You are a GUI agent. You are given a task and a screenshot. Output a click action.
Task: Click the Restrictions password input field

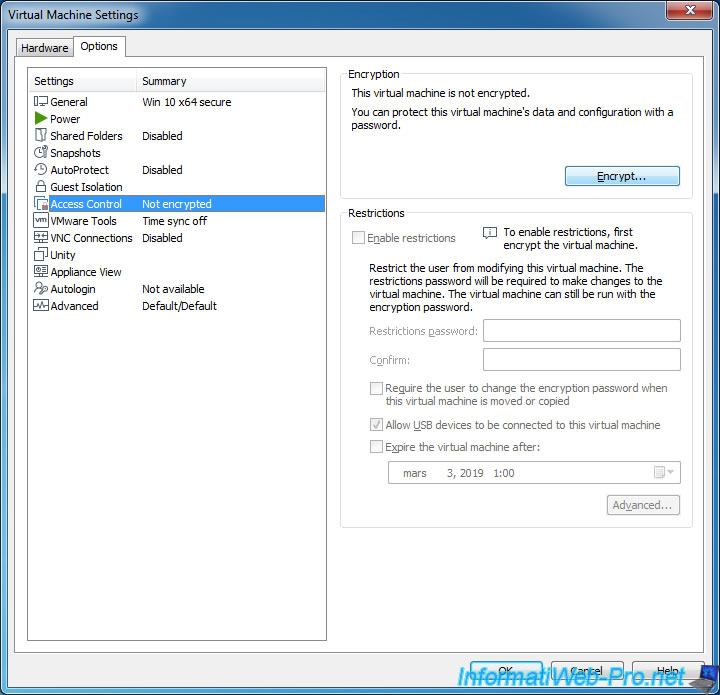[x=581, y=331]
